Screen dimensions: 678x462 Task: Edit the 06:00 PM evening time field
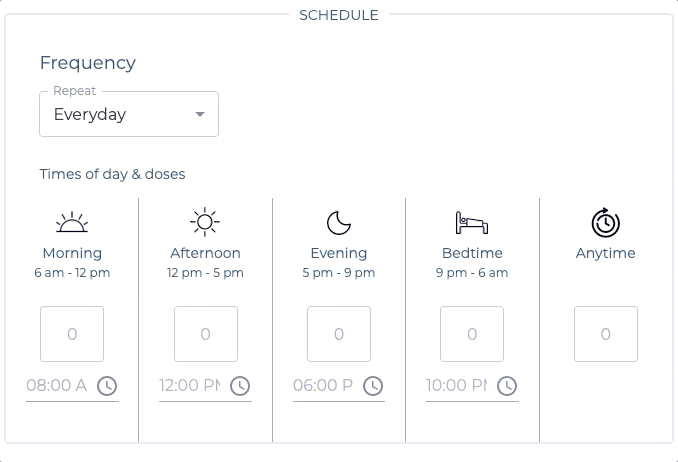(x=323, y=386)
